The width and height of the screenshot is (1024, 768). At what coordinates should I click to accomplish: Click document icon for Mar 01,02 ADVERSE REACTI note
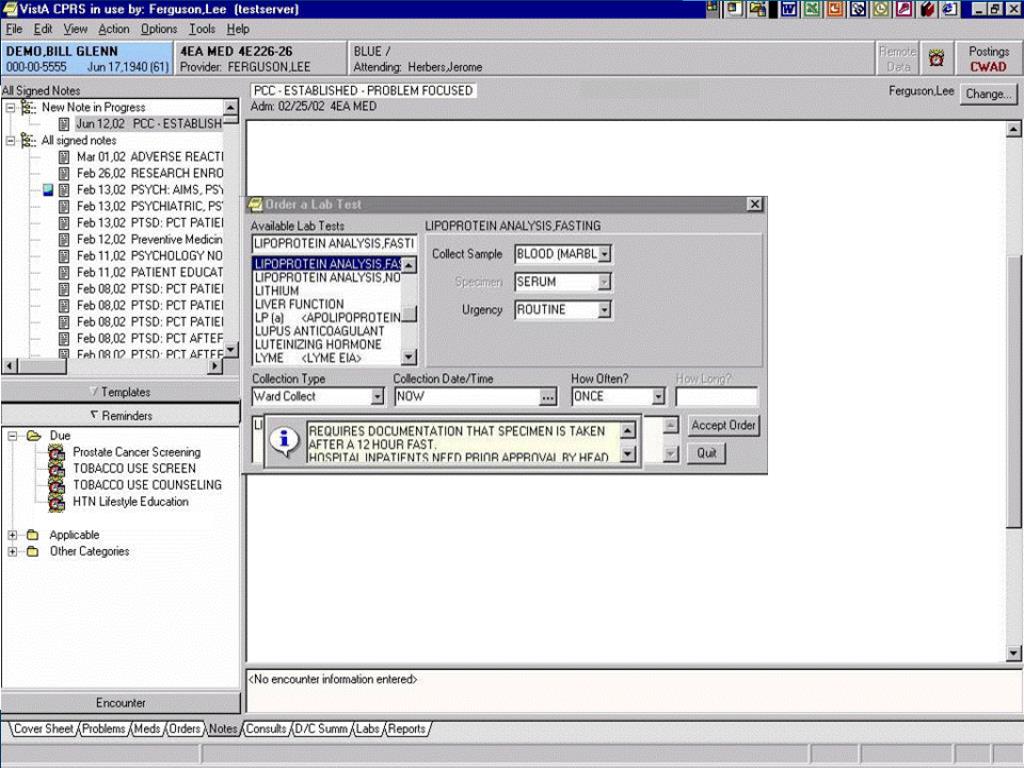pos(63,157)
